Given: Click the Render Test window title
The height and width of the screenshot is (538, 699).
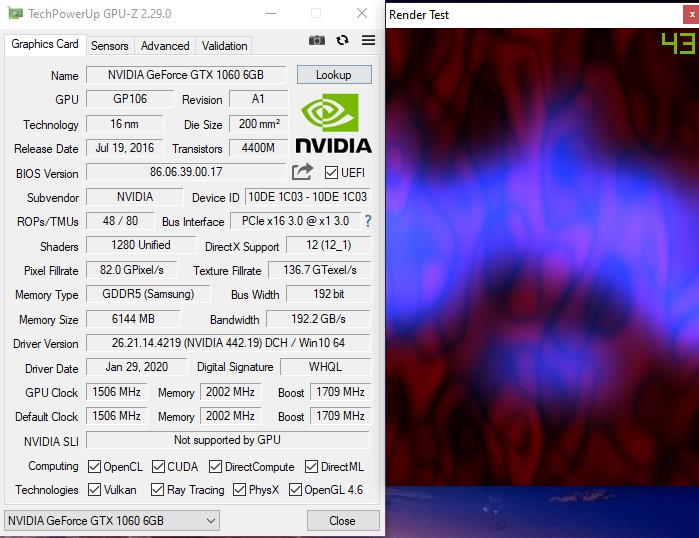Looking at the screenshot, I should click(x=419, y=15).
